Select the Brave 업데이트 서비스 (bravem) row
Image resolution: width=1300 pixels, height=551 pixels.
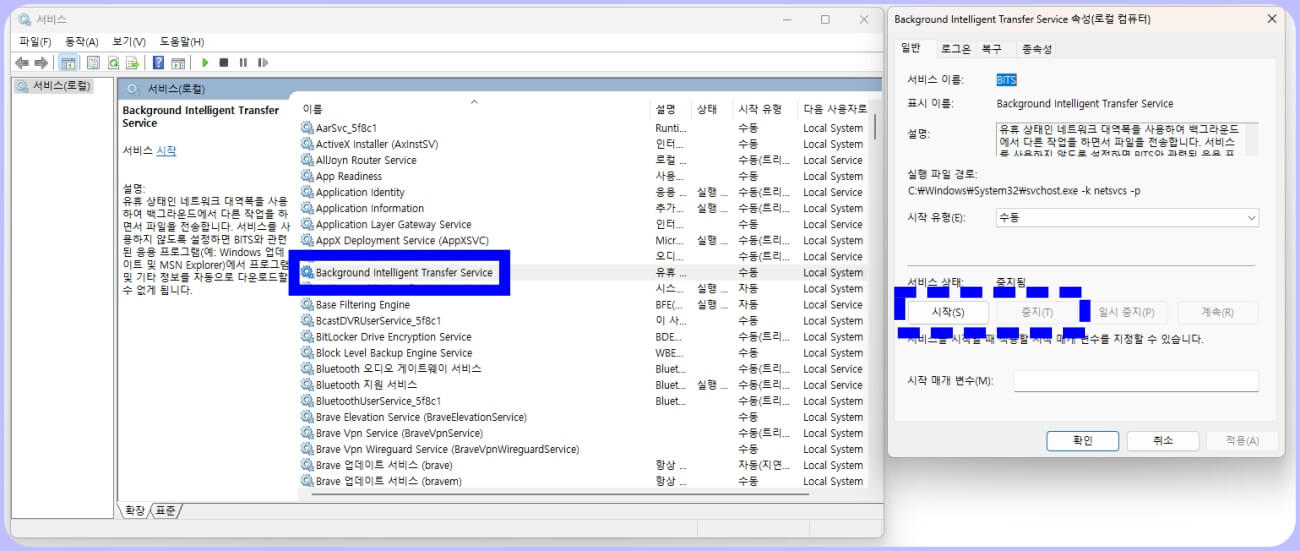(582, 481)
